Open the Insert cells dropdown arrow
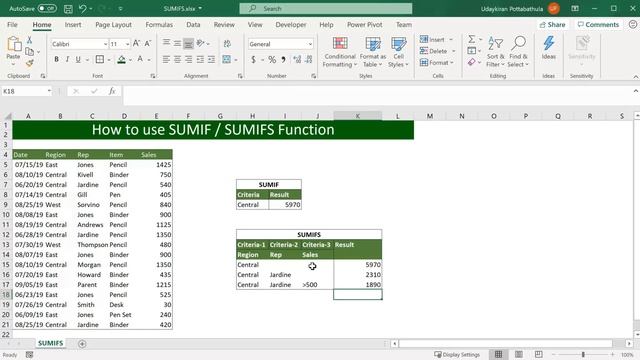 pyautogui.click(x=451, y=40)
